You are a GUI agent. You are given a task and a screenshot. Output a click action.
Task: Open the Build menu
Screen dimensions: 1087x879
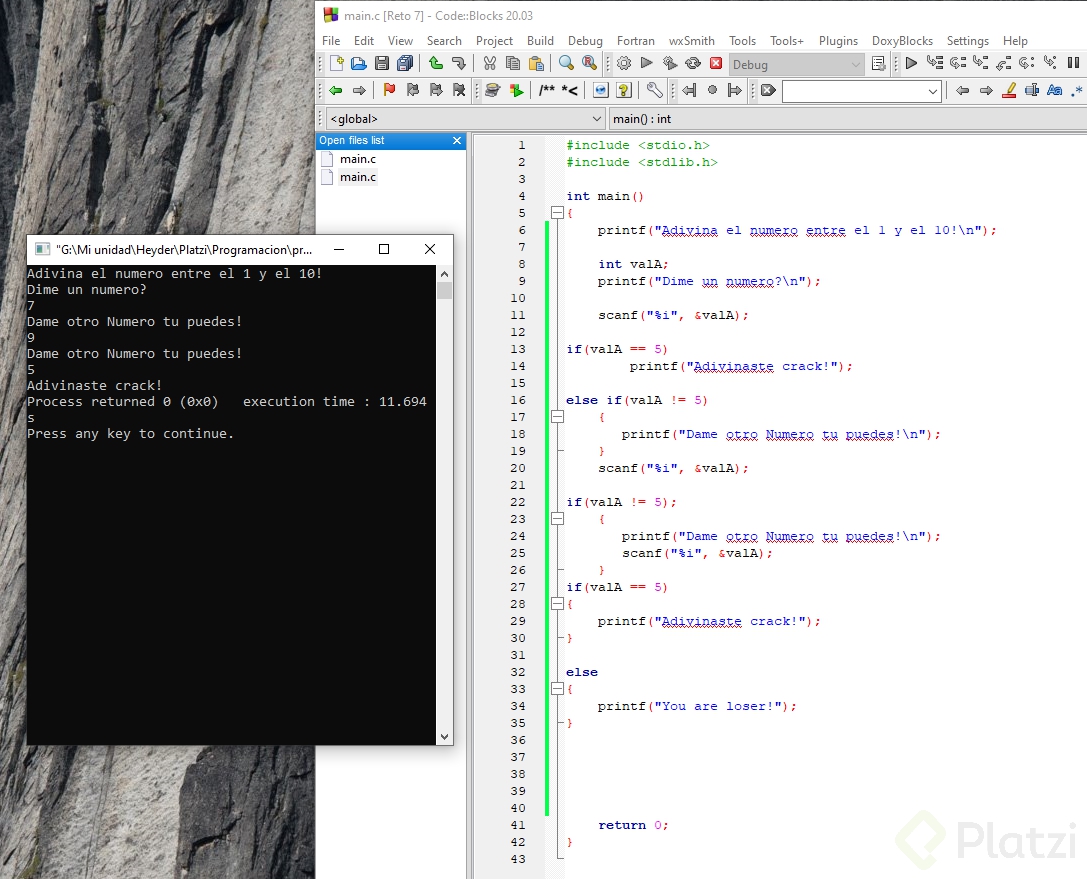[x=540, y=41]
